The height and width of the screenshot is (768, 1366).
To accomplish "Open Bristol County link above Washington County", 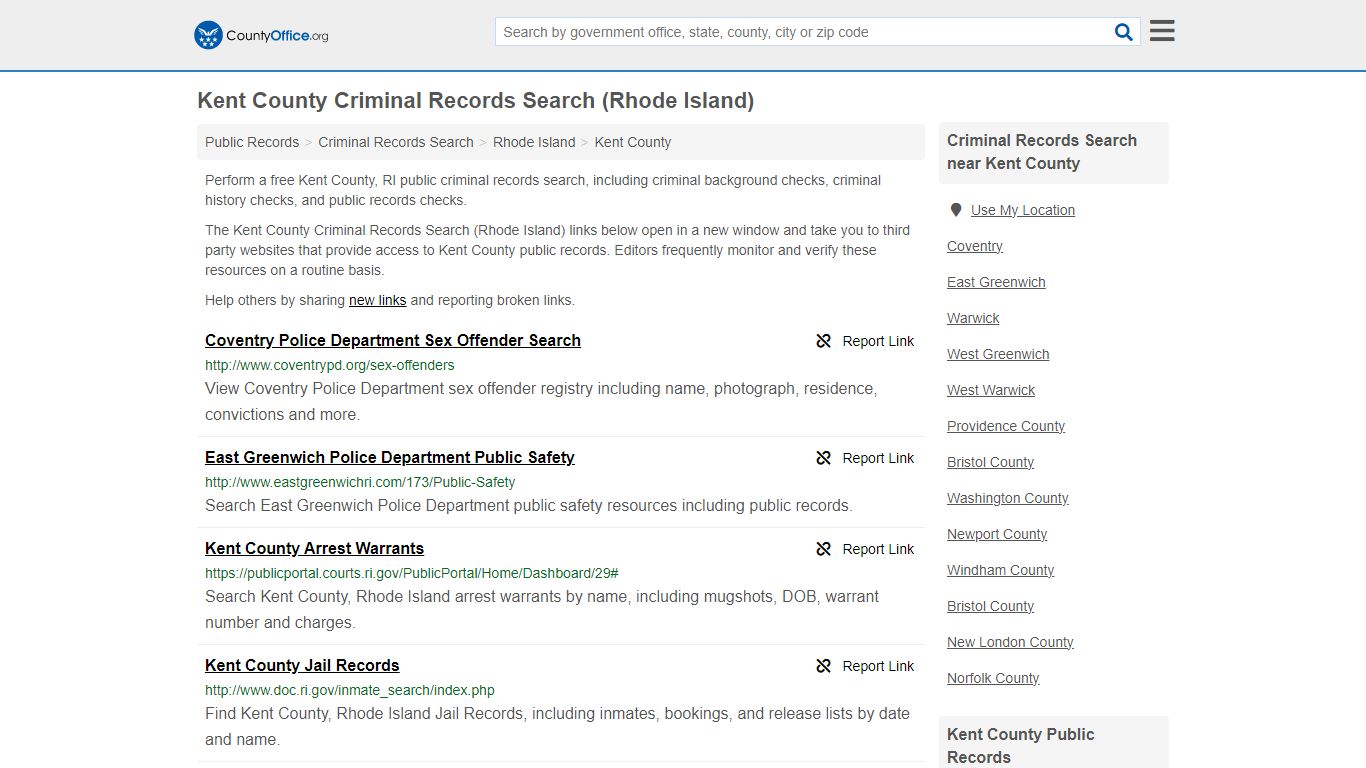I will (990, 462).
